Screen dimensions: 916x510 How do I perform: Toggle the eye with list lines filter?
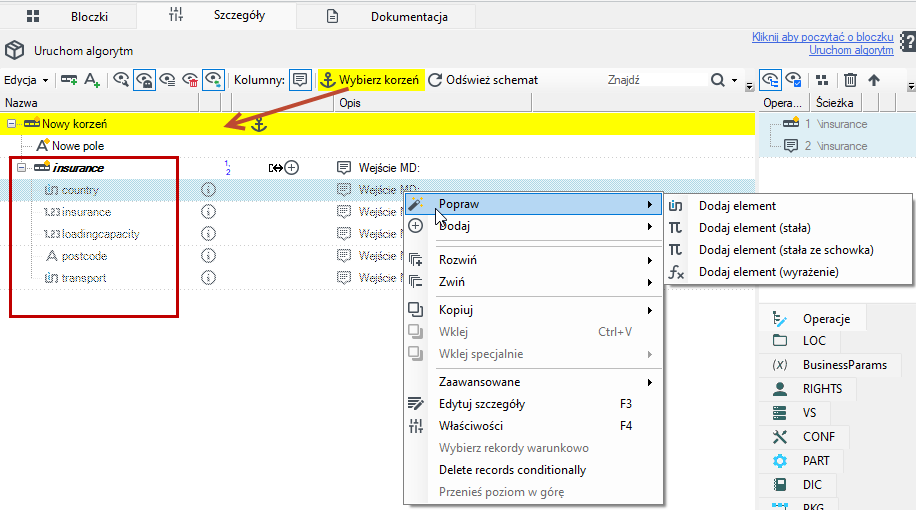pos(168,80)
